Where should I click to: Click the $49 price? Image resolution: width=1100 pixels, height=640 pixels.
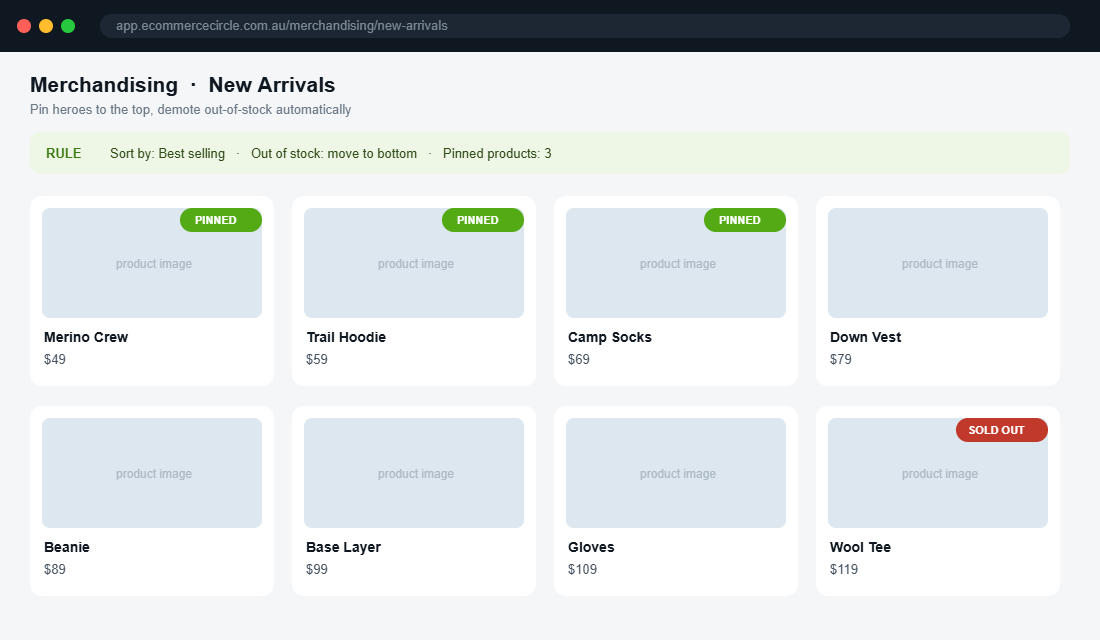coord(55,359)
